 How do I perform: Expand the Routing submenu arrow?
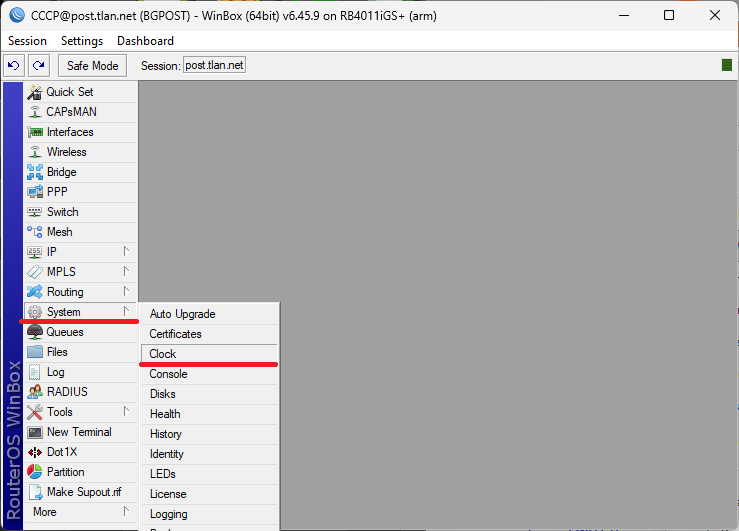(126, 291)
